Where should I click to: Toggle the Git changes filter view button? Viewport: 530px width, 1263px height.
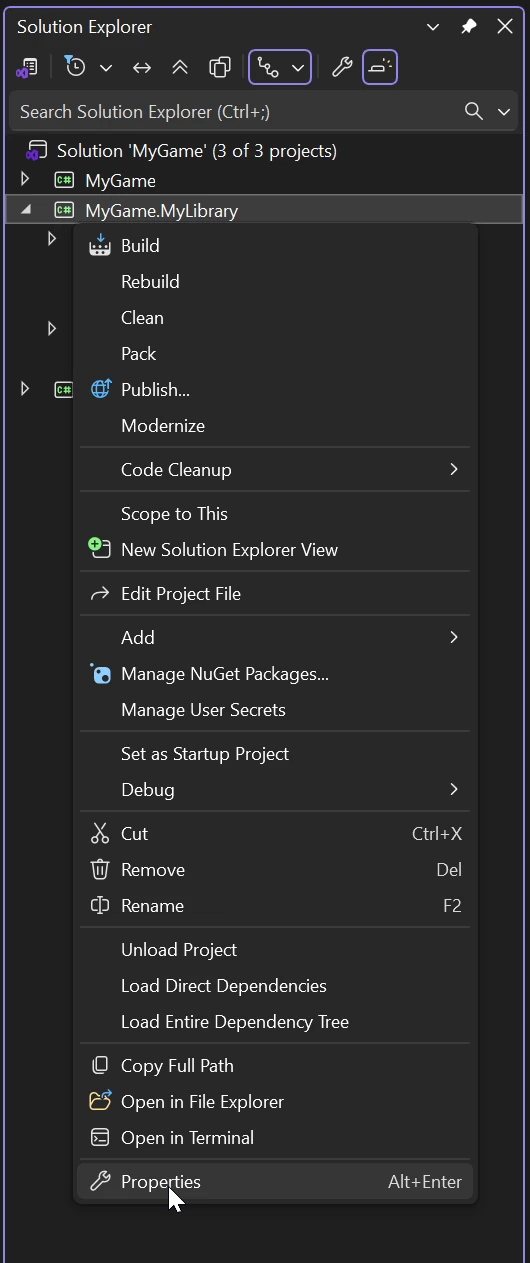[x=280, y=67]
